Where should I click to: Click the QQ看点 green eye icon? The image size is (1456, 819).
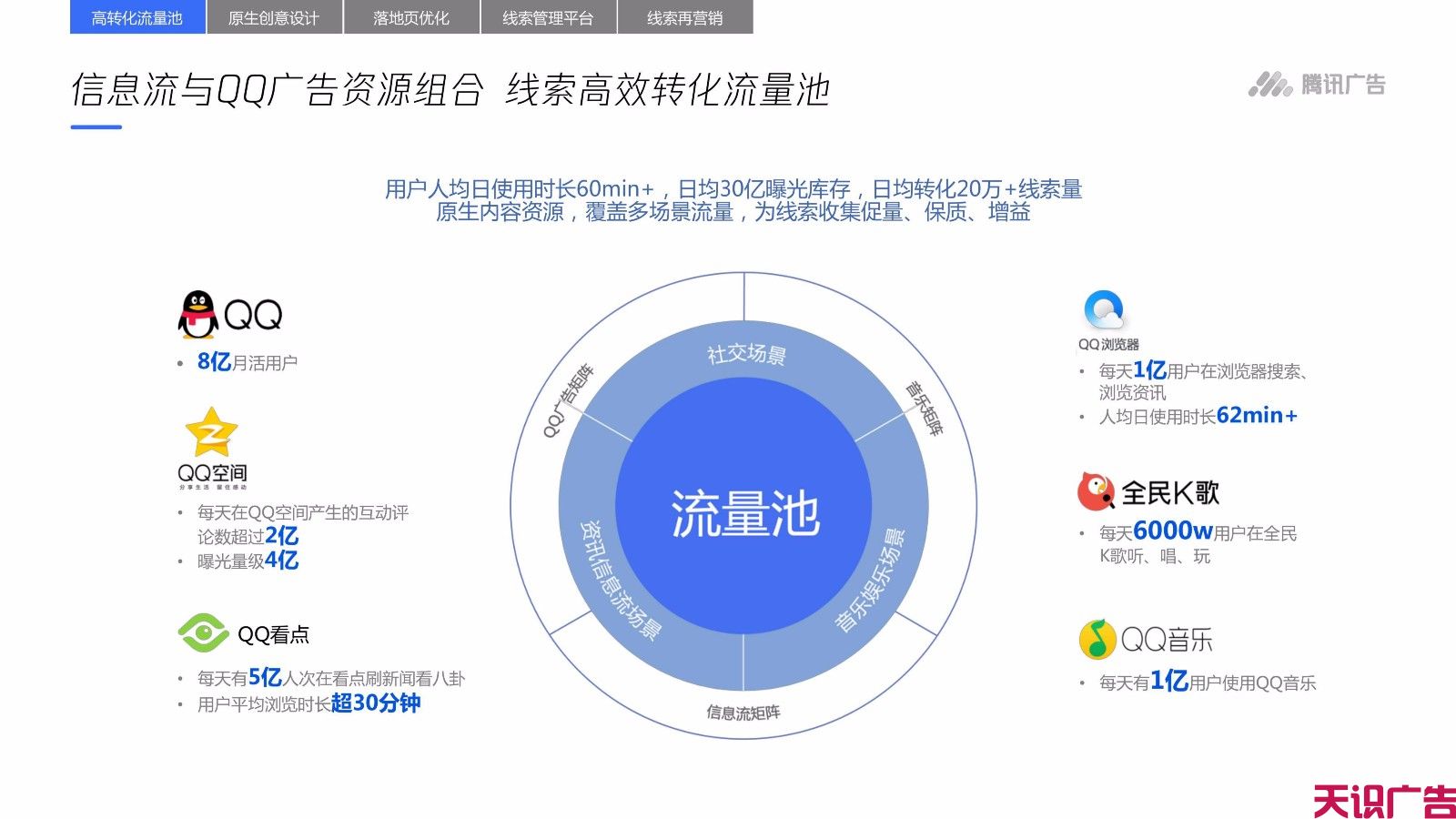point(202,633)
